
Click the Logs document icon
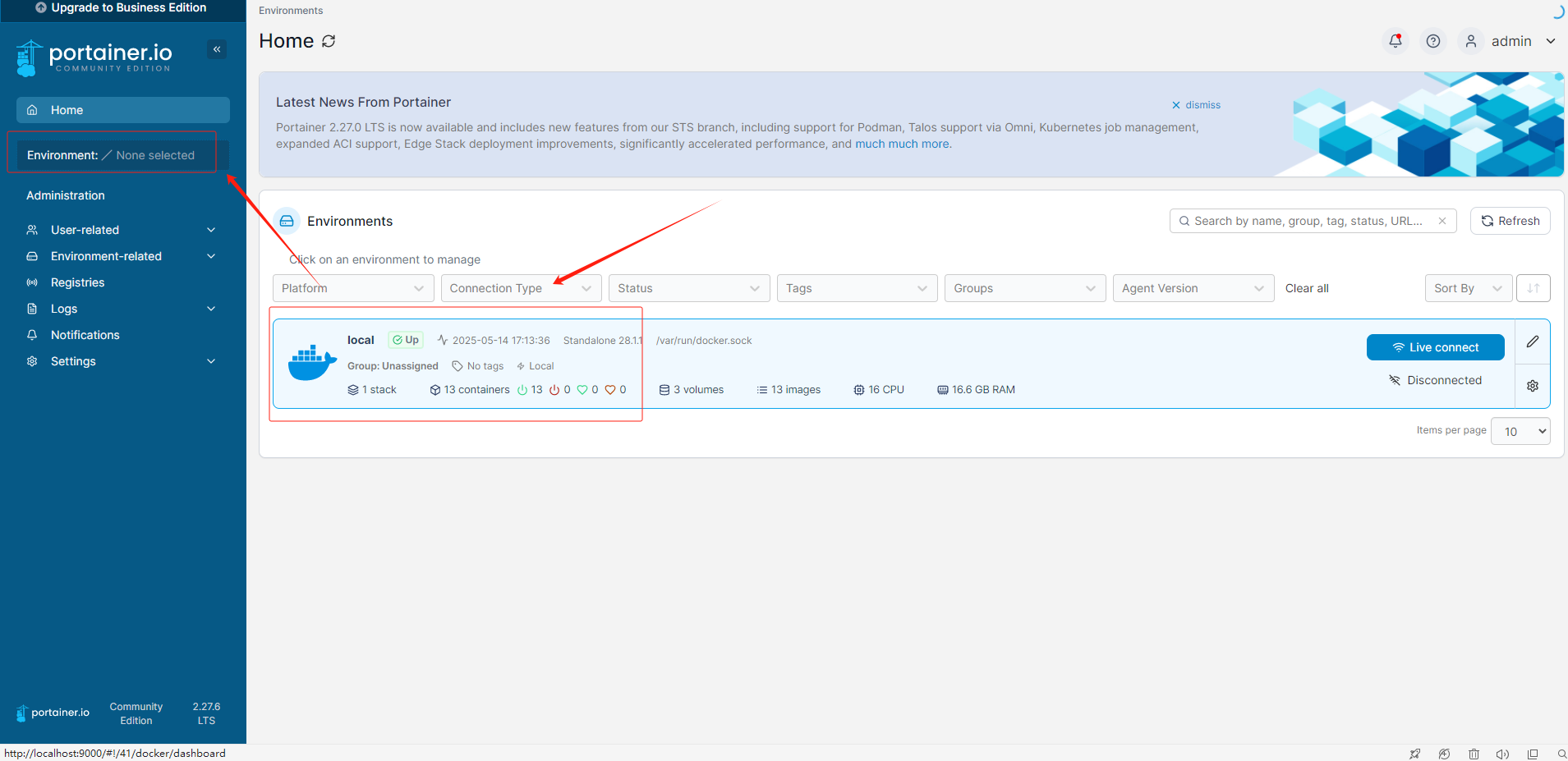coord(32,309)
